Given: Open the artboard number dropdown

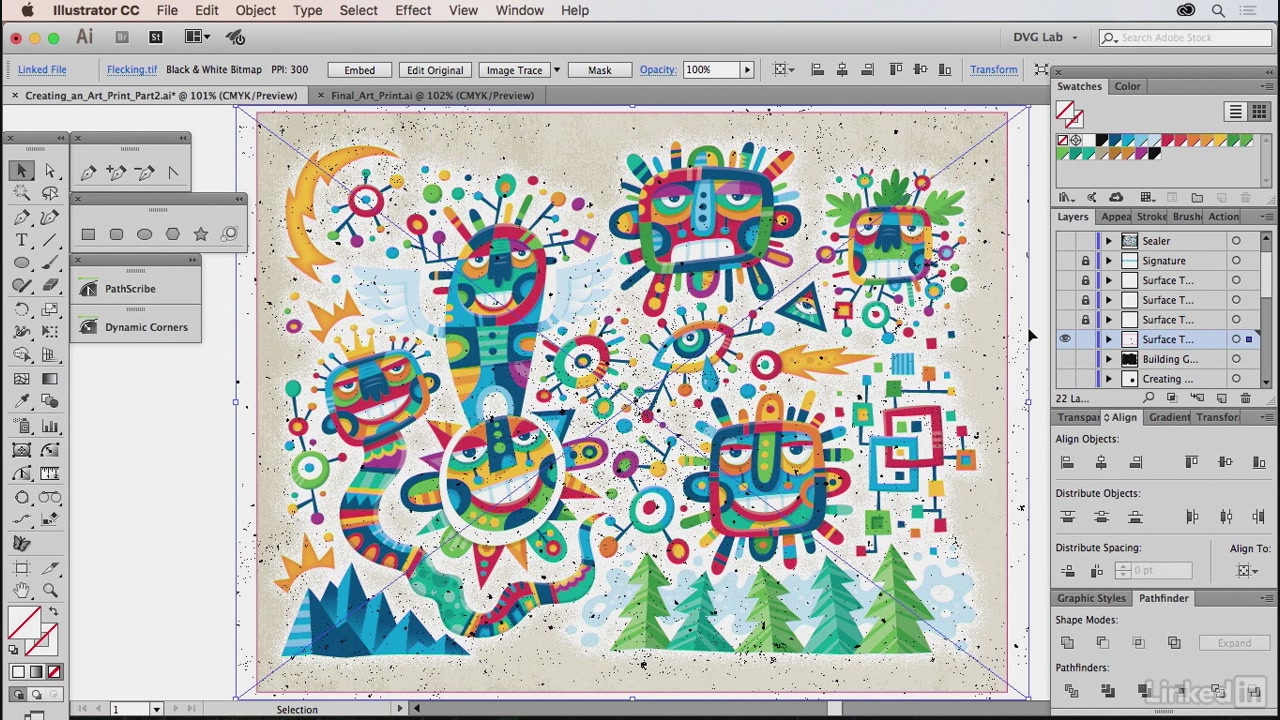Looking at the screenshot, I should pos(156,709).
